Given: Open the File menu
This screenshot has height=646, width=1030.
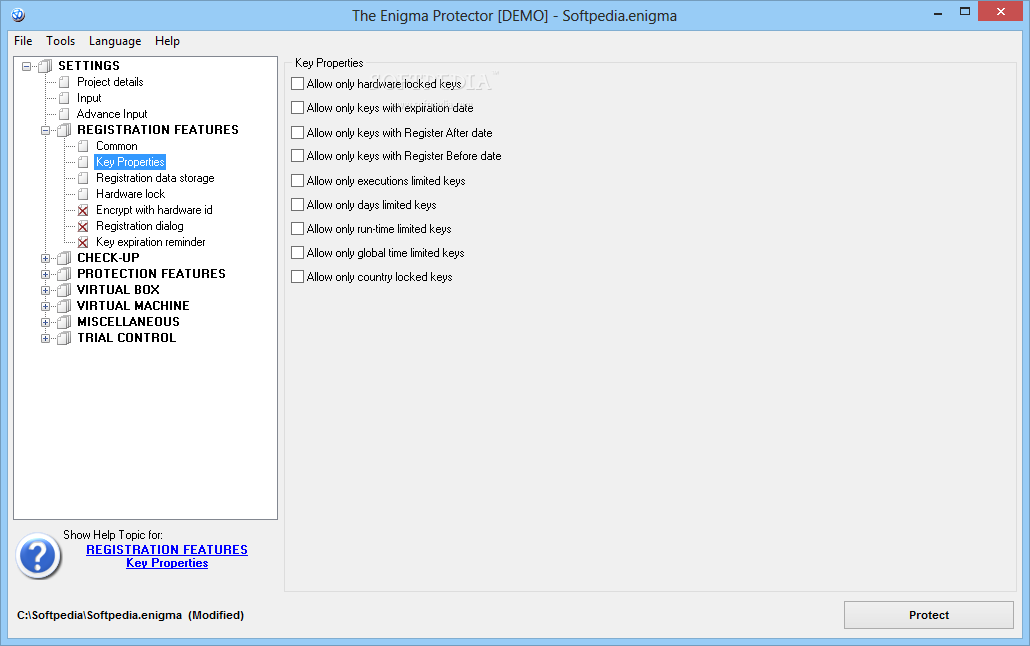Looking at the screenshot, I should pyautogui.click(x=23, y=41).
